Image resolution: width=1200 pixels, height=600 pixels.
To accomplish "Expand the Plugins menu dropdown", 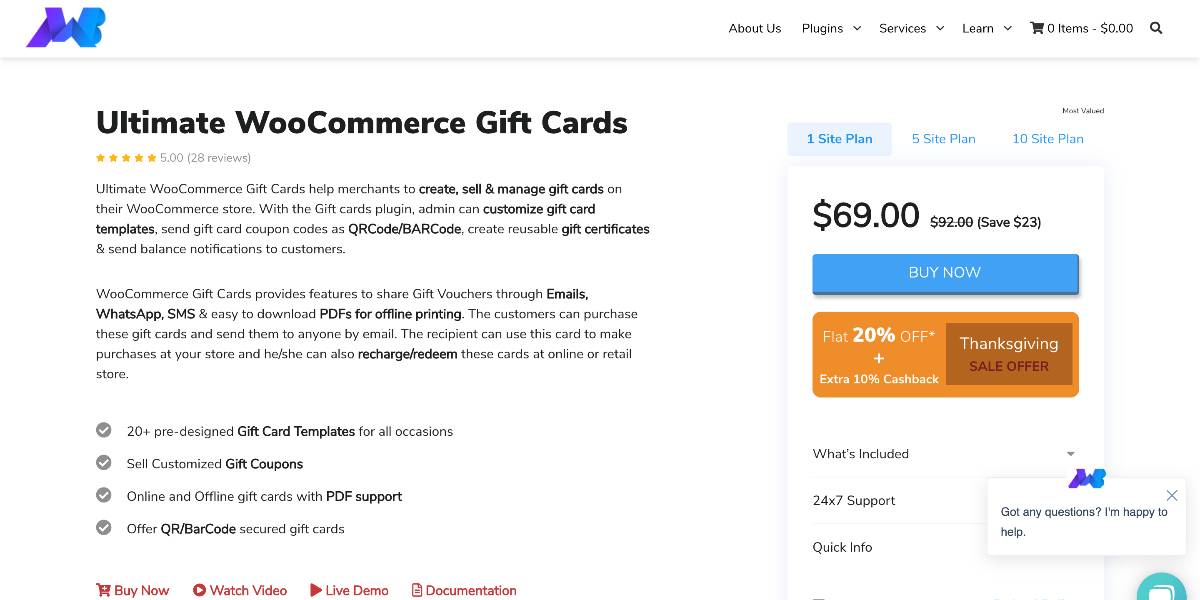I will [831, 28].
